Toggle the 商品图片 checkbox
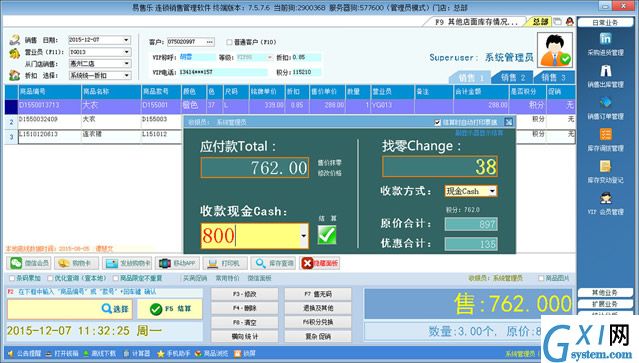 (x=541, y=278)
